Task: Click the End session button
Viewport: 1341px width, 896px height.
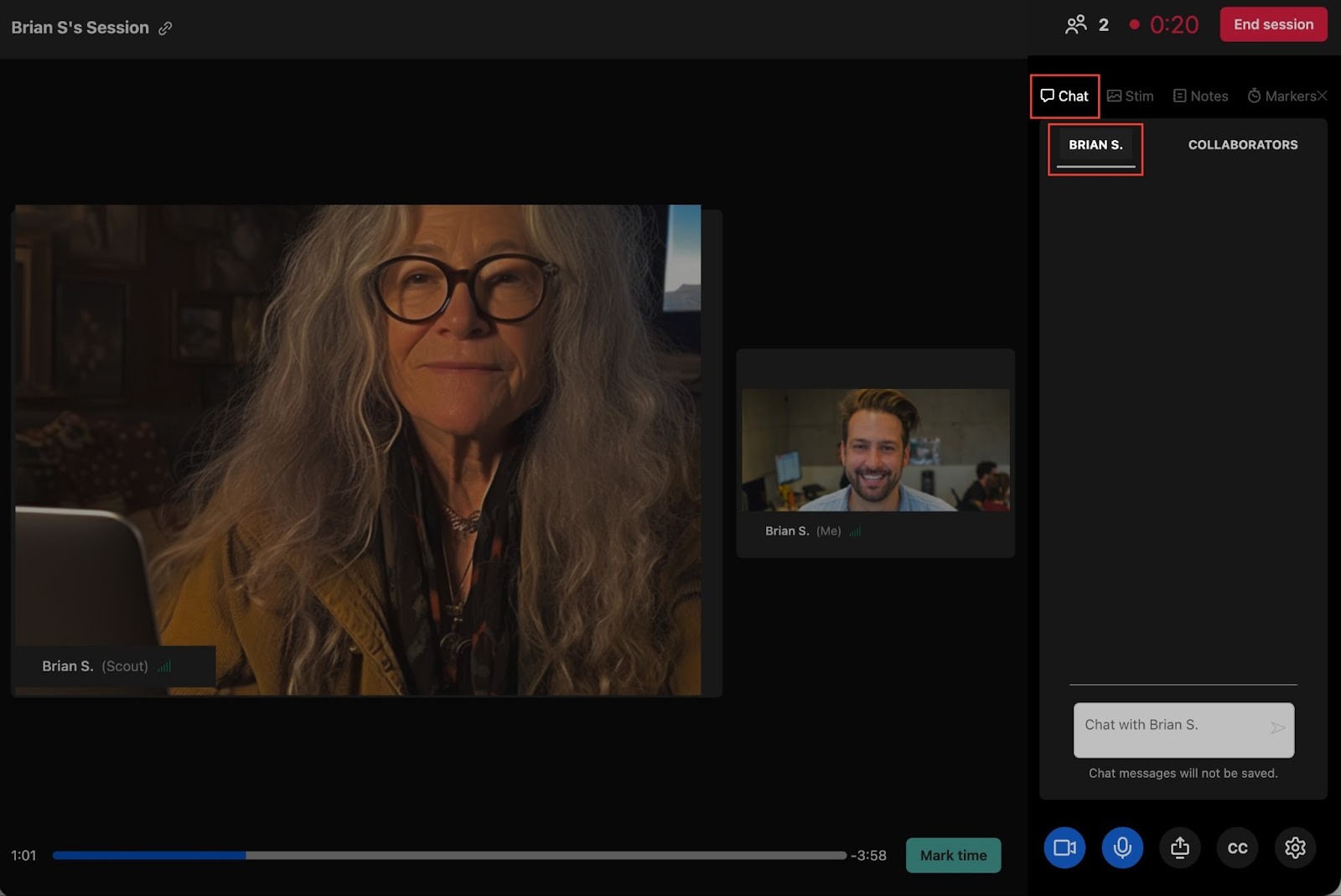Action: (1272, 24)
